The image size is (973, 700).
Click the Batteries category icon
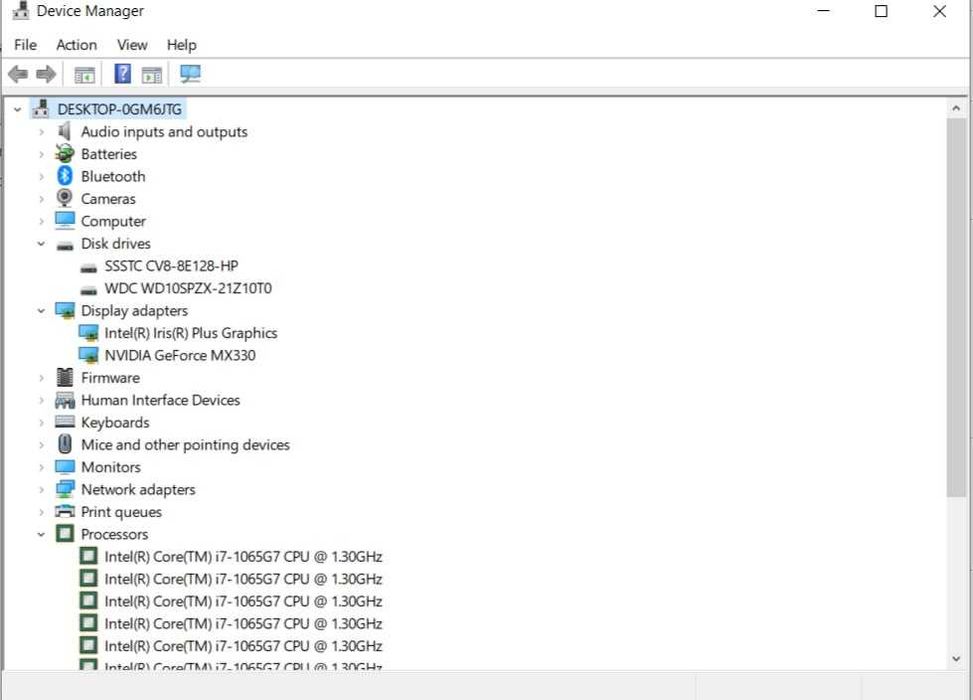[x=65, y=154]
